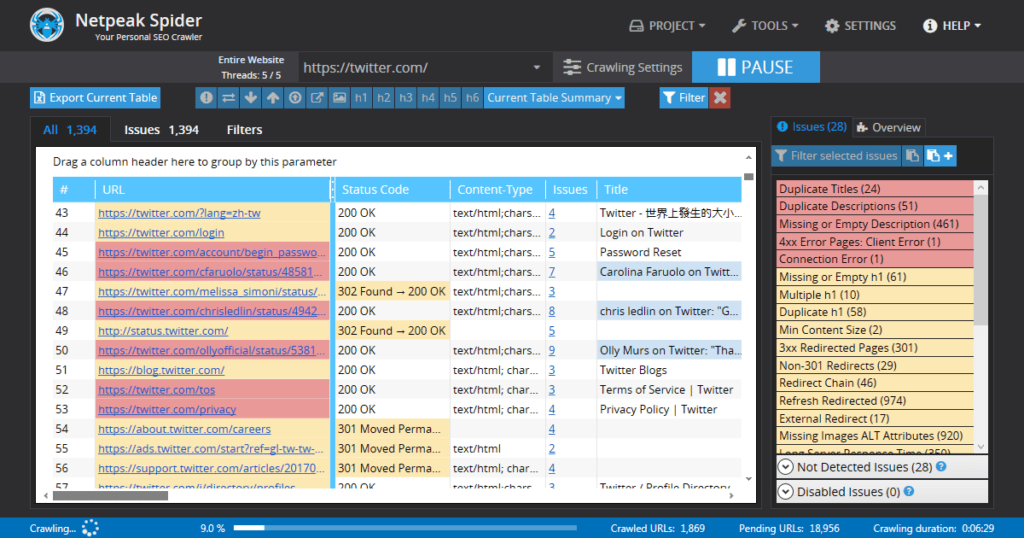This screenshot has width=1024, height=538.
Task: Open the PROJECT menu
Action: (667, 25)
